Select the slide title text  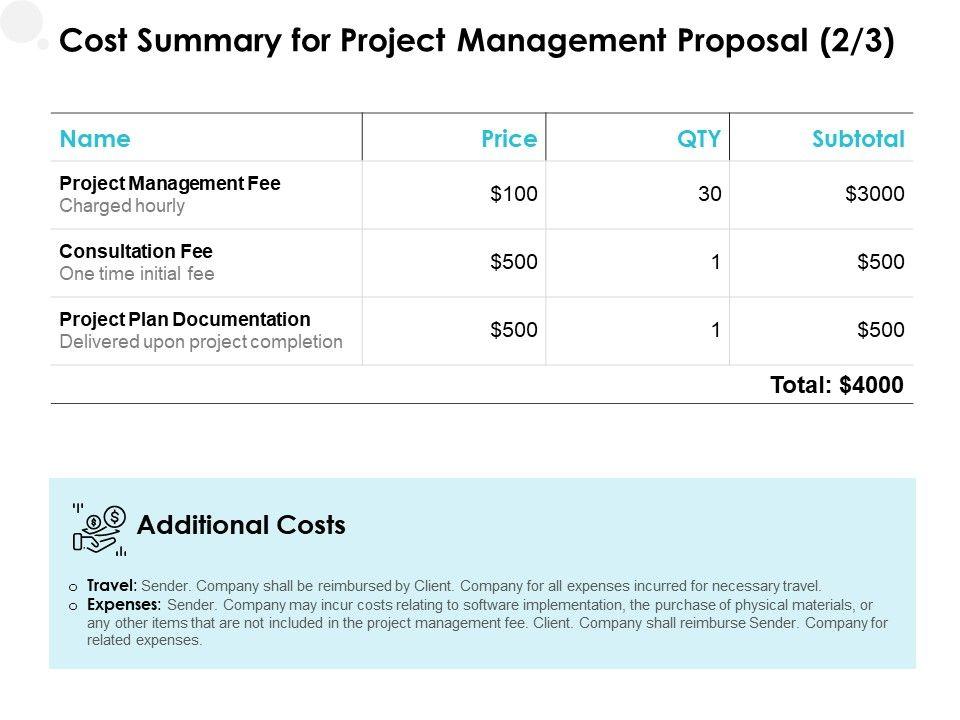(477, 42)
